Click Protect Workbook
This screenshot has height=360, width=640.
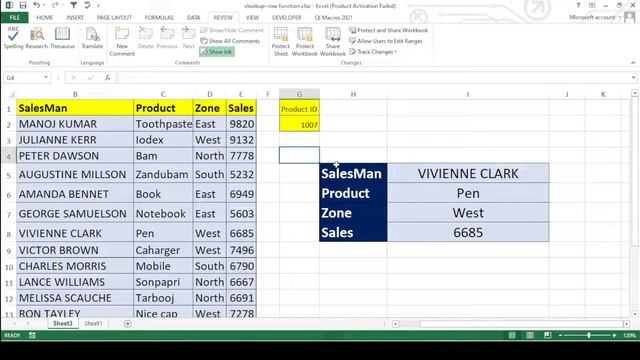(304, 41)
